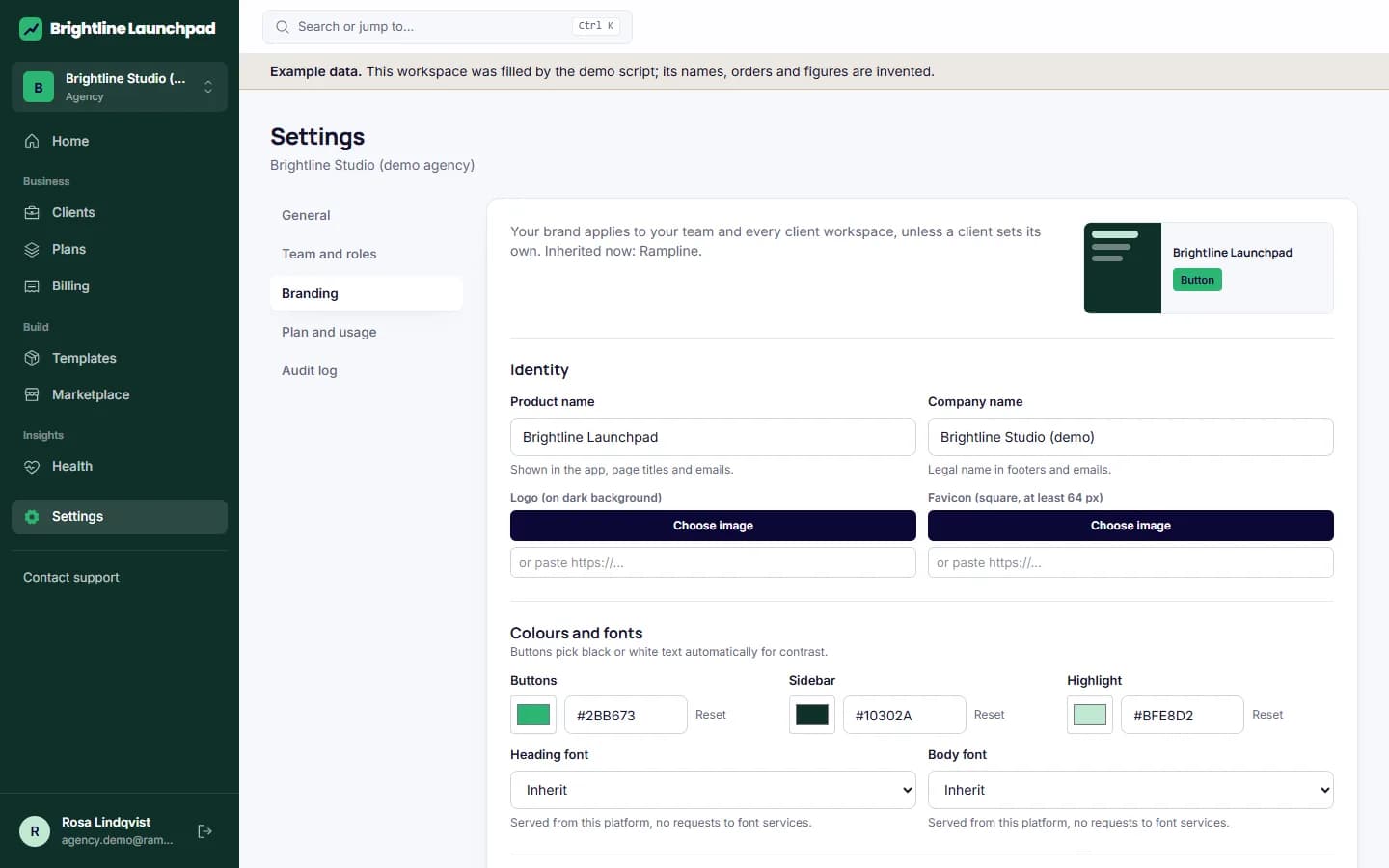Edit the Company name field
The width and height of the screenshot is (1389, 868).
pyautogui.click(x=1130, y=437)
